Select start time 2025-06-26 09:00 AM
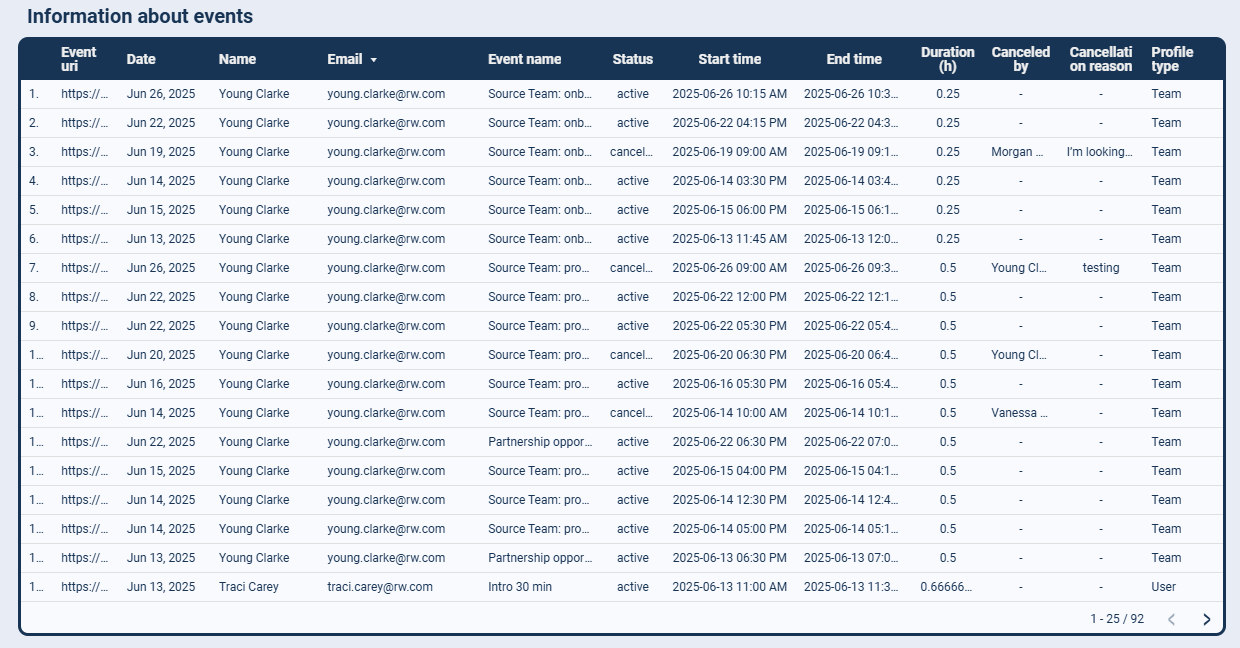 pos(729,268)
